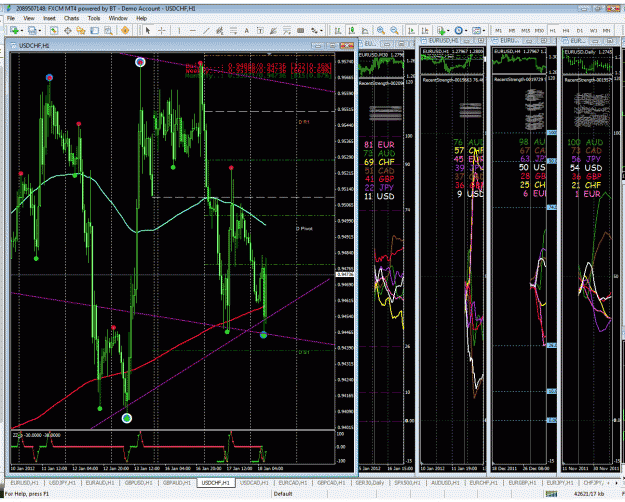Toggle Auto Scroll chart icon
625x502 pixels.
[x=411, y=30]
